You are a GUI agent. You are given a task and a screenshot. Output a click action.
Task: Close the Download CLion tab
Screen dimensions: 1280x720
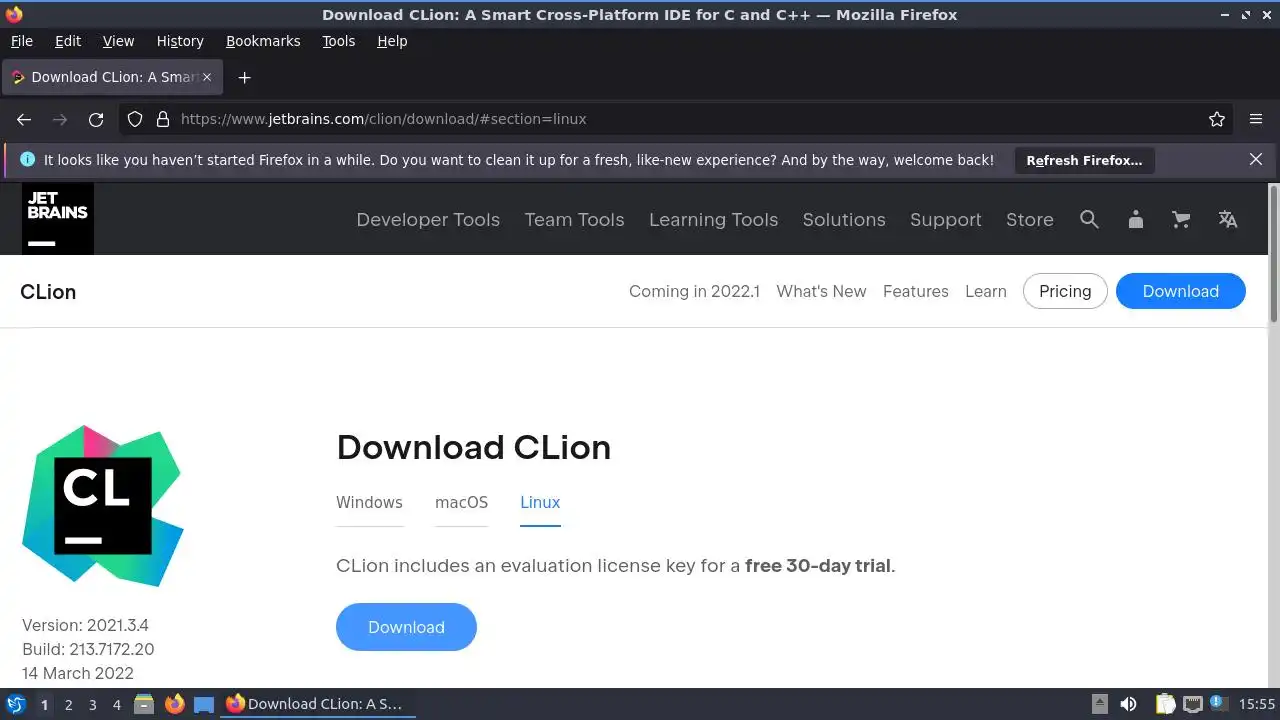(207, 77)
